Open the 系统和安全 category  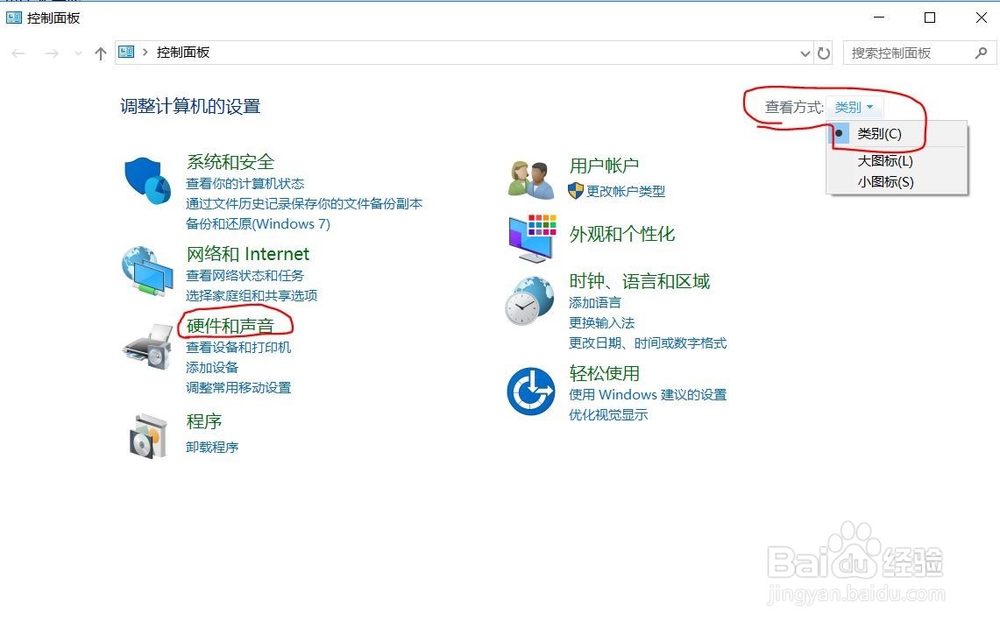tap(230, 162)
